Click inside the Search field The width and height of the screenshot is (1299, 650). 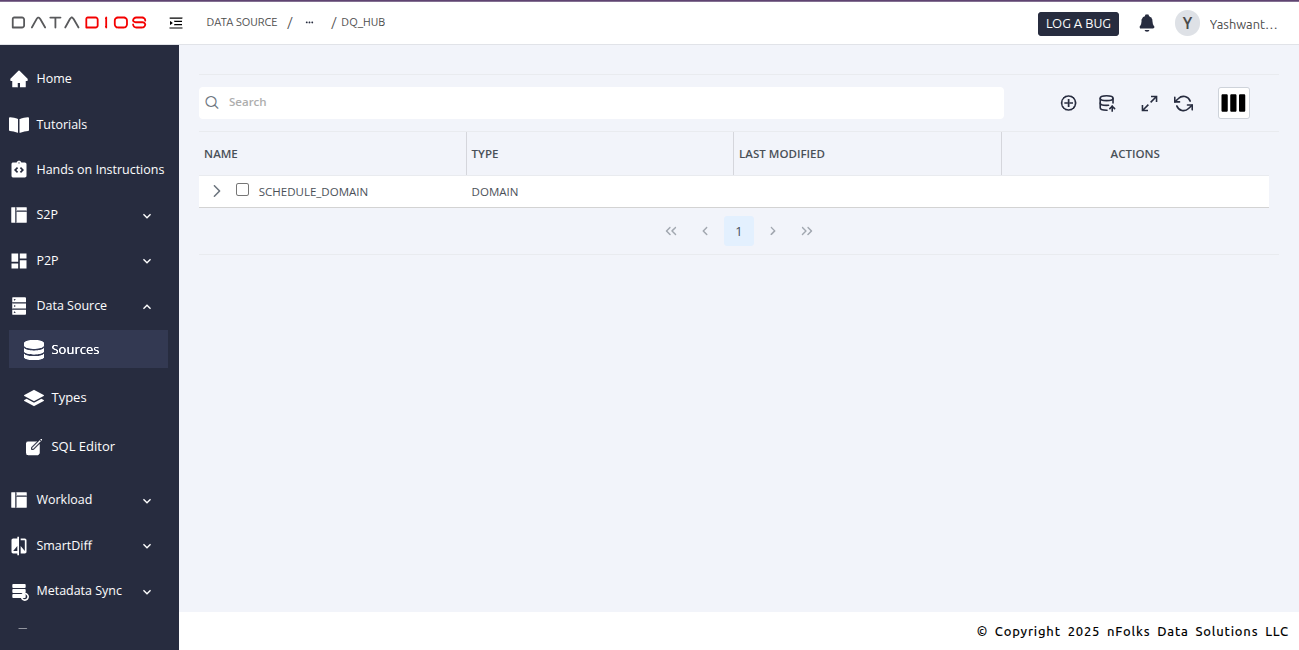click(600, 102)
